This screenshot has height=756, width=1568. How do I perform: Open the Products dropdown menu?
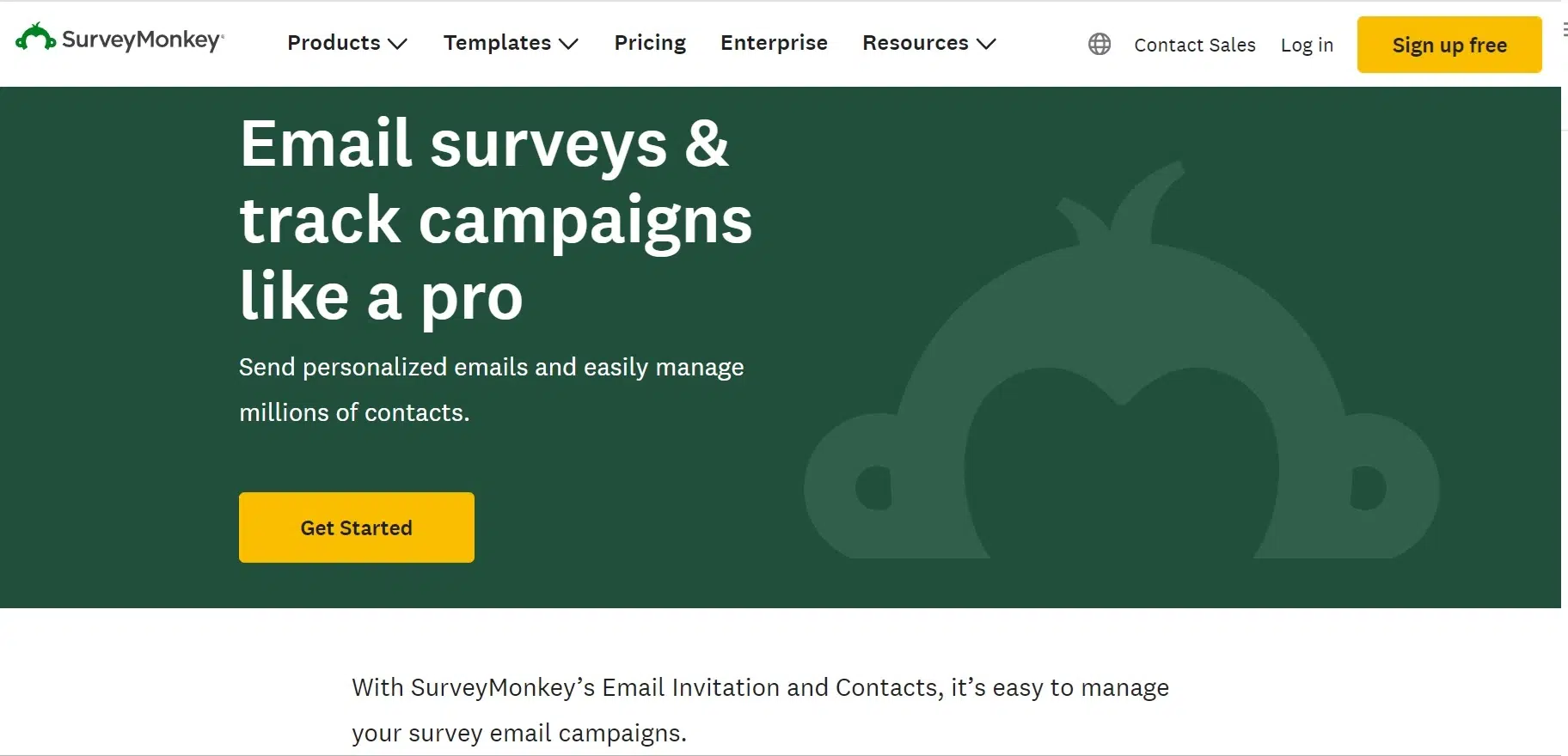(x=335, y=43)
